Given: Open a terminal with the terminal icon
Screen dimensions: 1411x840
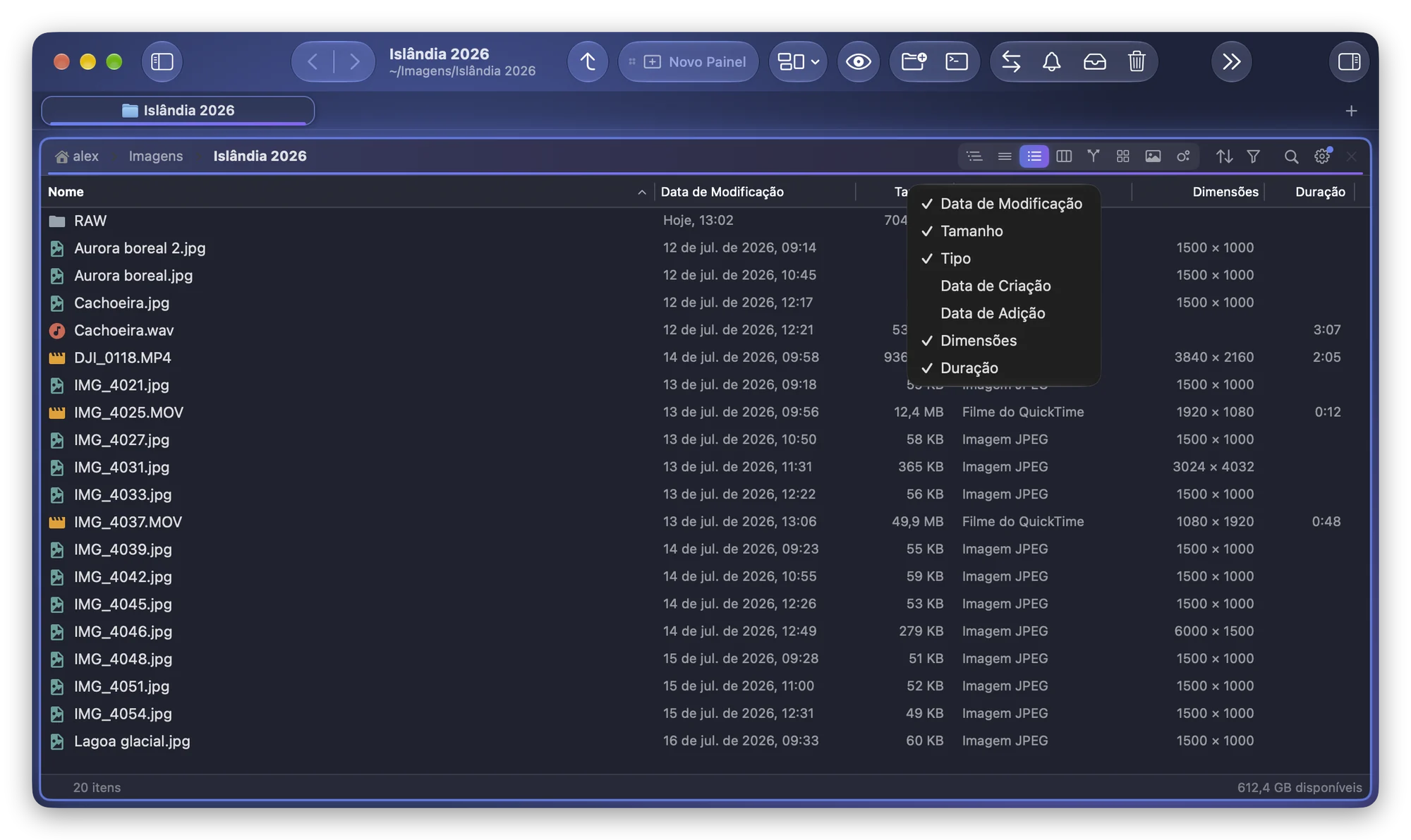Looking at the screenshot, I should [x=957, y=61].
